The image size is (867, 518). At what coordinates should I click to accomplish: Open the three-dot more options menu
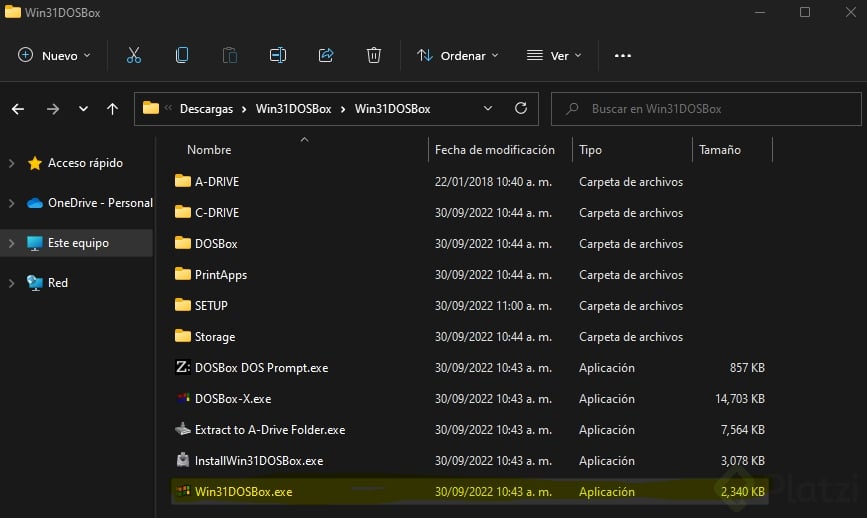point(623,56)
